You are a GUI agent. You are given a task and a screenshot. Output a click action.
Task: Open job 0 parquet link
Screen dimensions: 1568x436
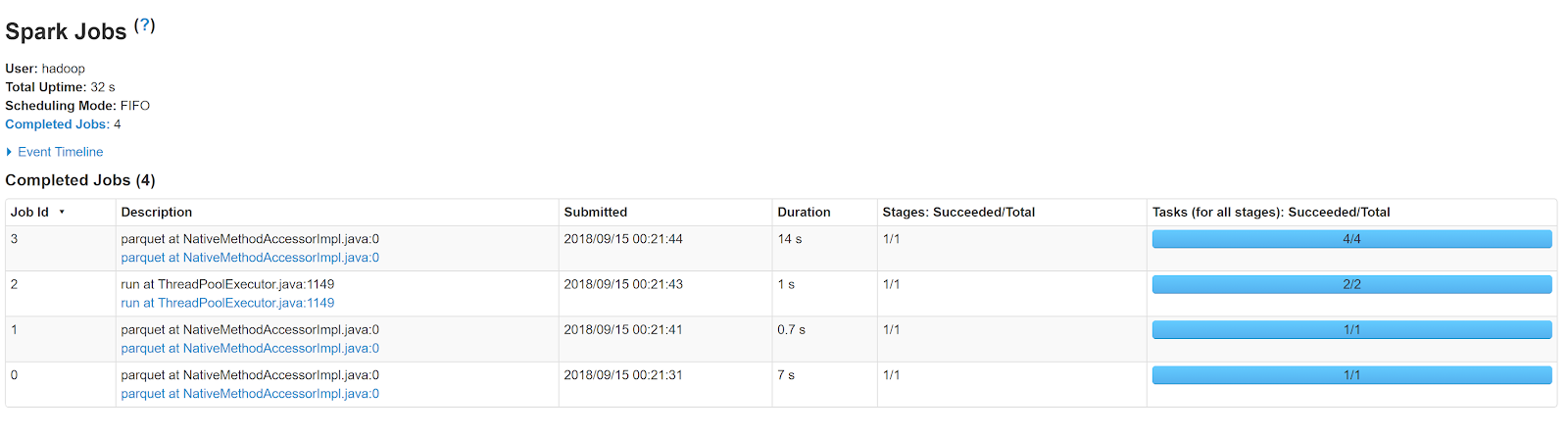point(250,394)
